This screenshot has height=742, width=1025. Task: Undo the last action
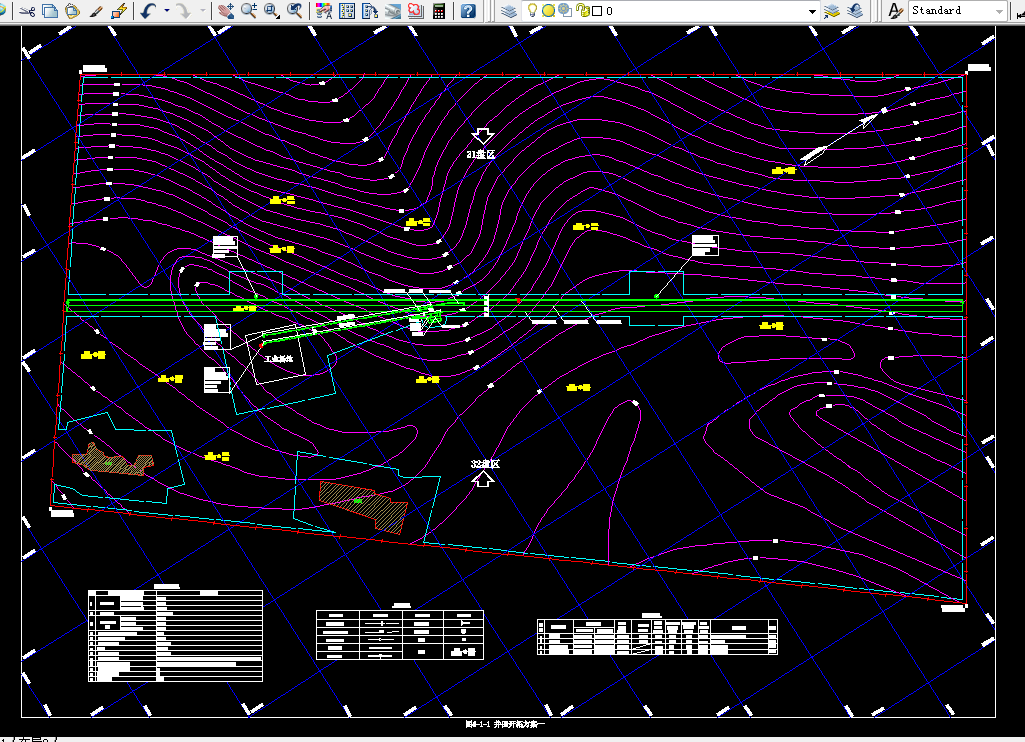tap(148, 11)
